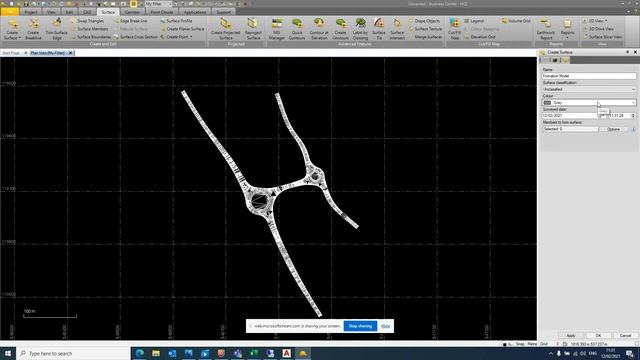
Task: Click the Selected members field
Action: [x=570, y=129]
